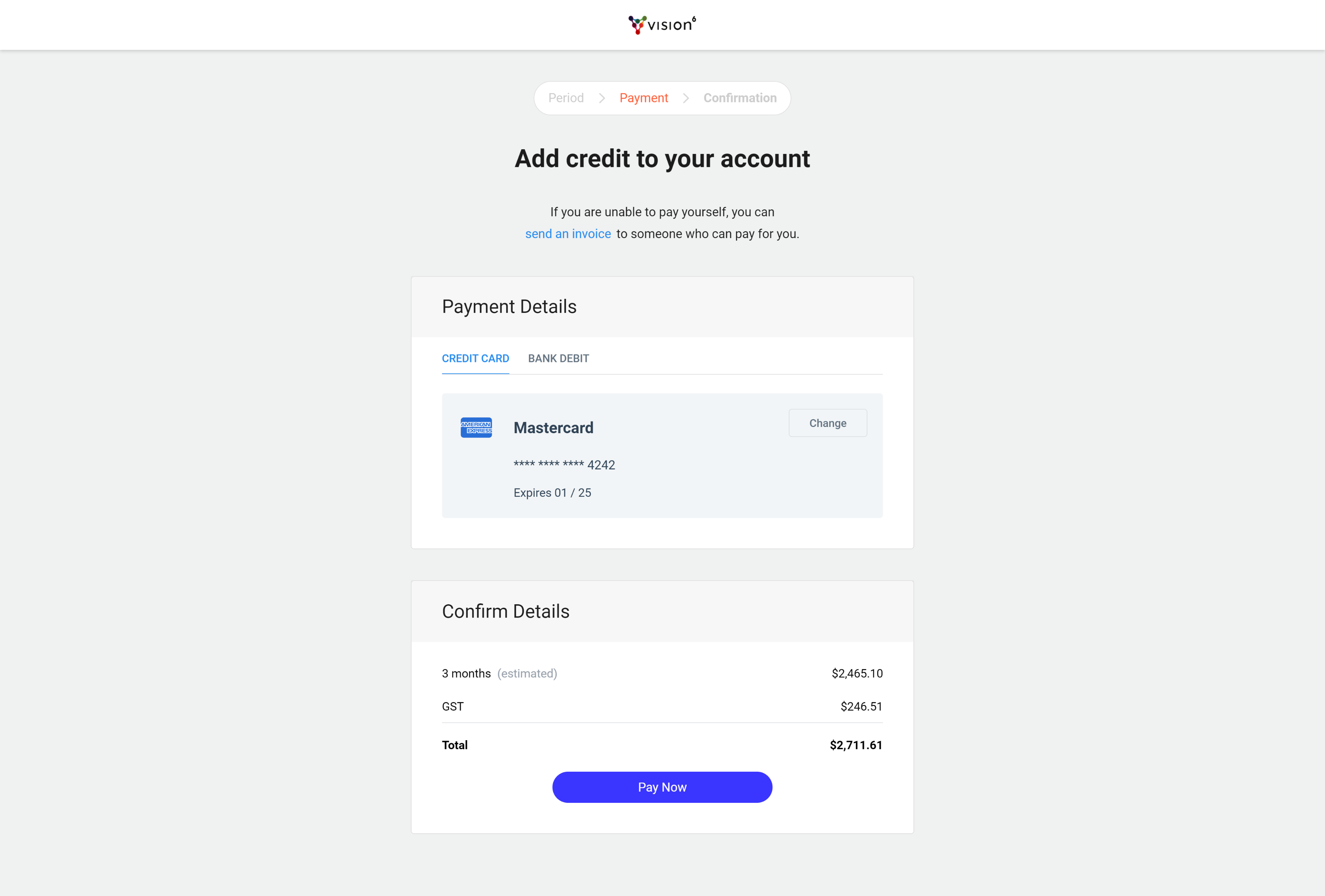Click the $2,711.61 total amount

coord(856,745)
